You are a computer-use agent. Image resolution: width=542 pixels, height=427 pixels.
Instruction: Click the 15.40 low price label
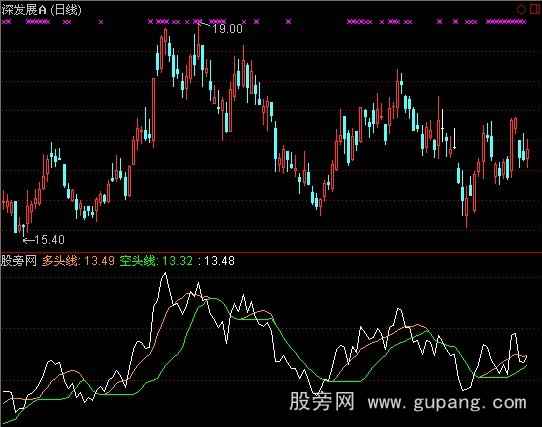pos(49,240)
